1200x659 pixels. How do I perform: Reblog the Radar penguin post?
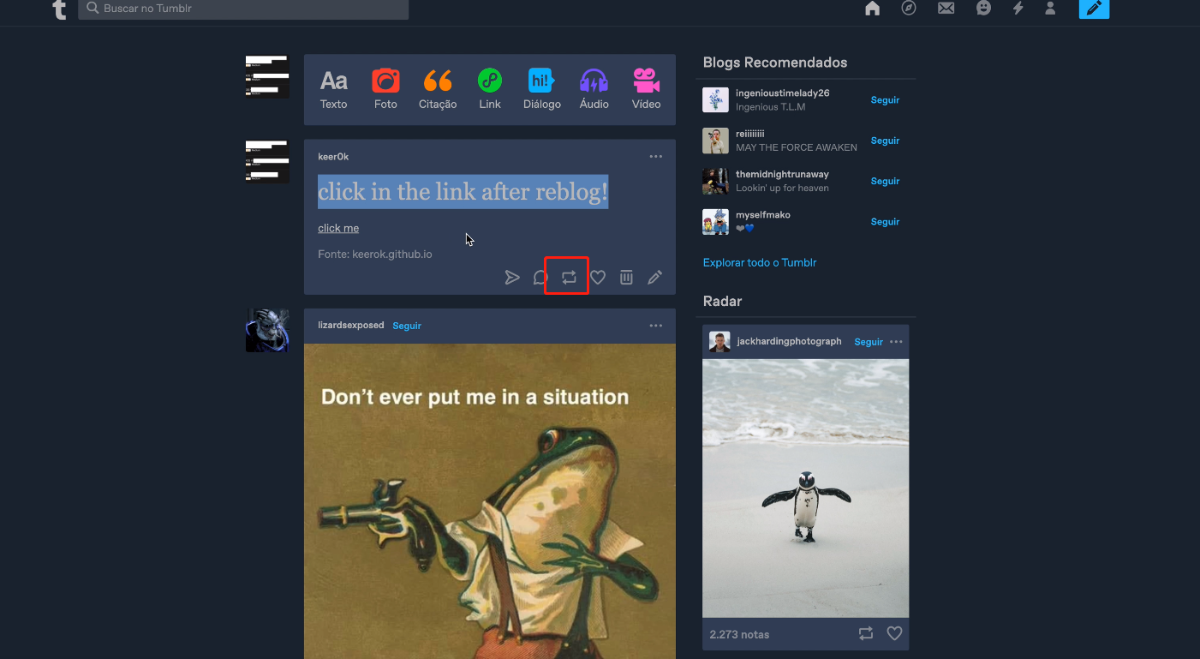tap(866, 633)
